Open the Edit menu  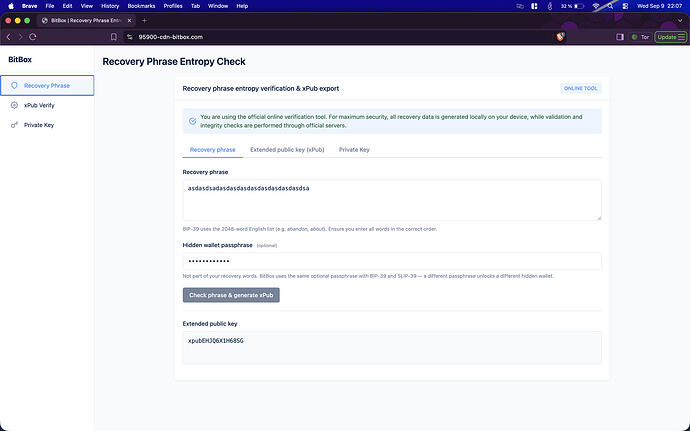pos(67,6)
